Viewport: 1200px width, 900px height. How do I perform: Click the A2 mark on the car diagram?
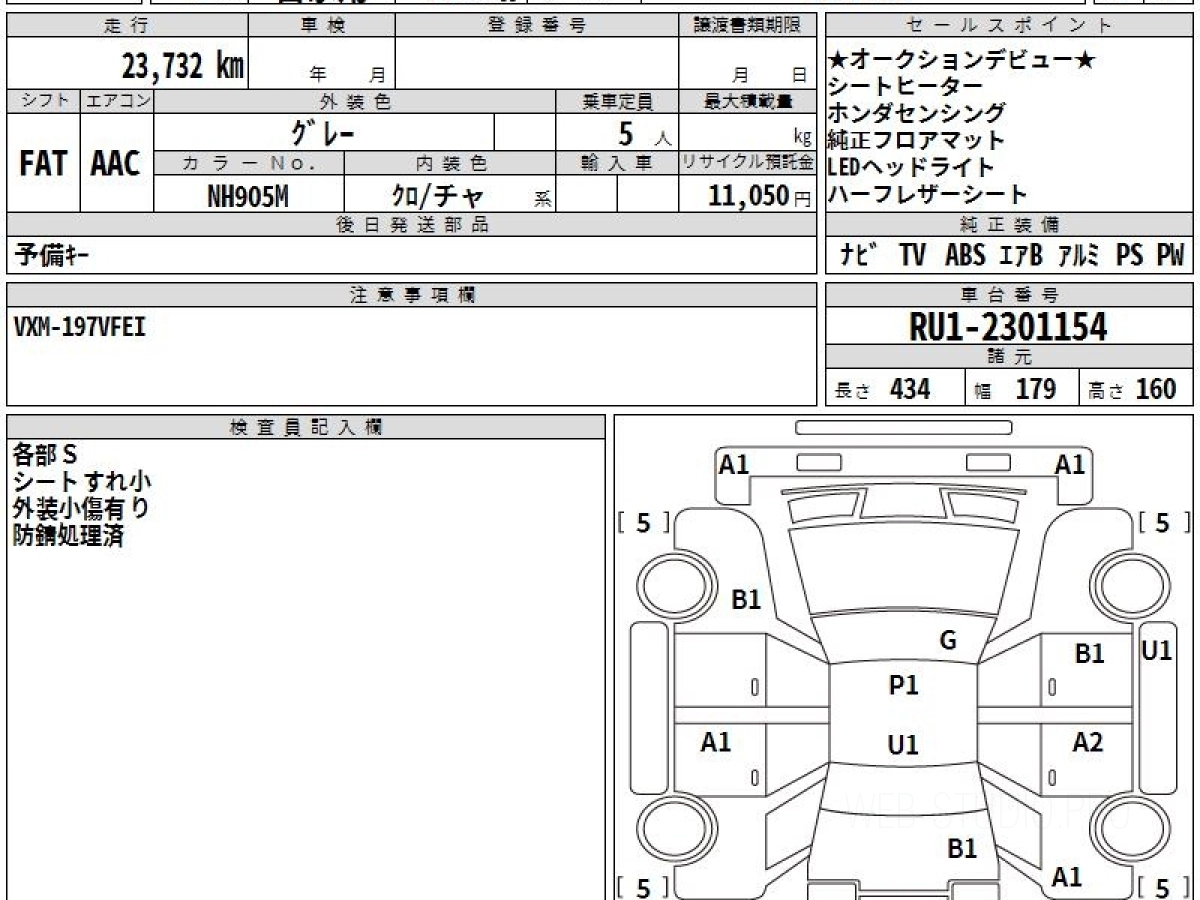(x=1088, y=742)
